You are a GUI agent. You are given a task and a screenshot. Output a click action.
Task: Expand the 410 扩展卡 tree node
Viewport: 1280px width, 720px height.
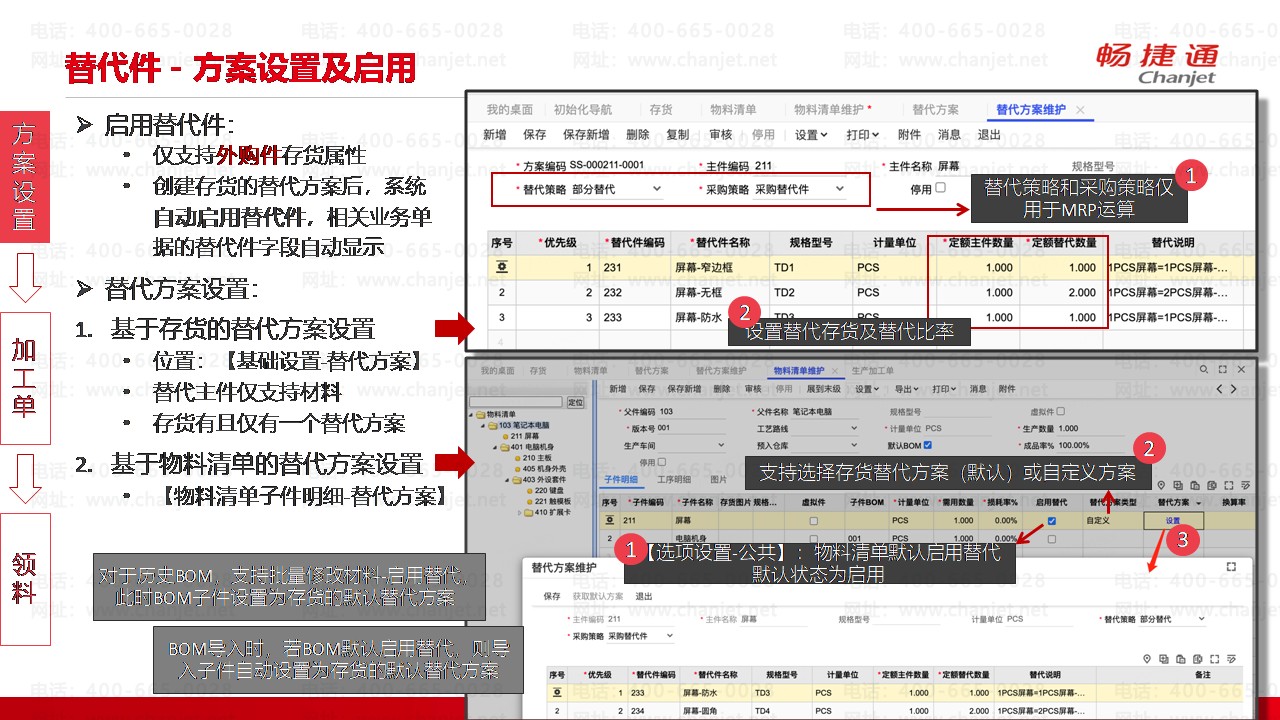pos(517,513)
